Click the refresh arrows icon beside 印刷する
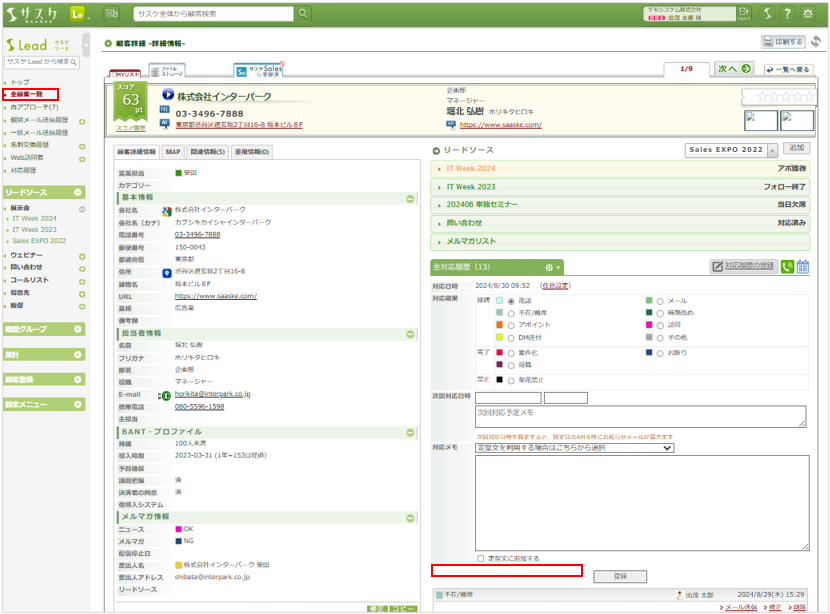This screenshot has height=614, width=830. click(x=816, y=41)
